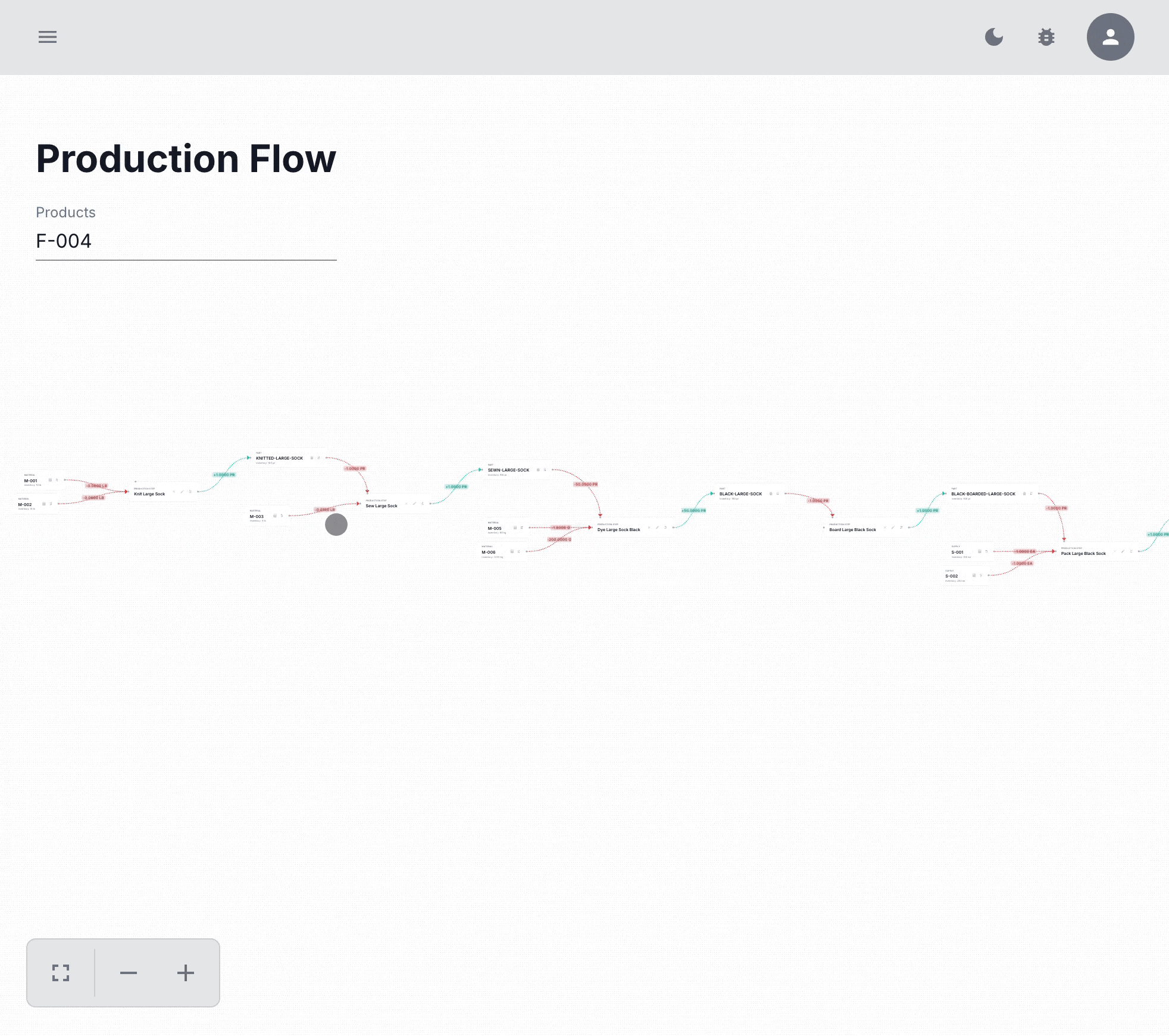The image size is (1169, 1036).
Task: Click the ledger icon on M-002 node
Action: tap(43, 504)
